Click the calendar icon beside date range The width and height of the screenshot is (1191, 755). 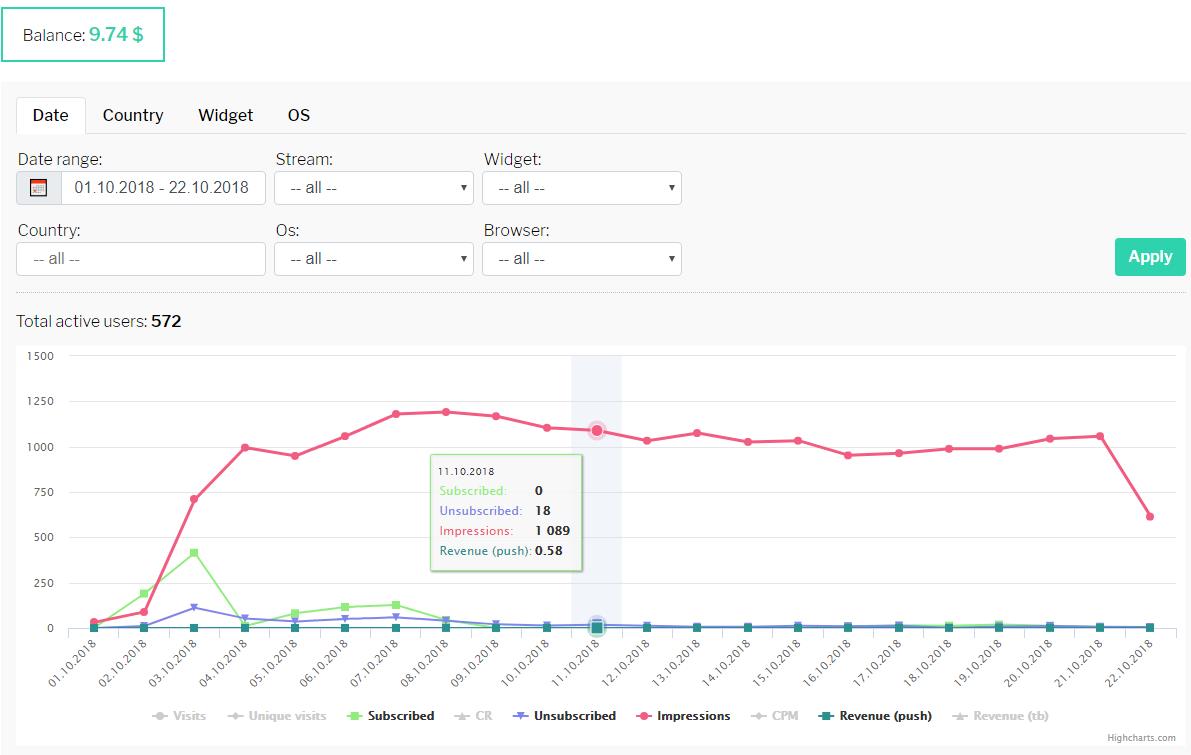(x=39, y=188)
